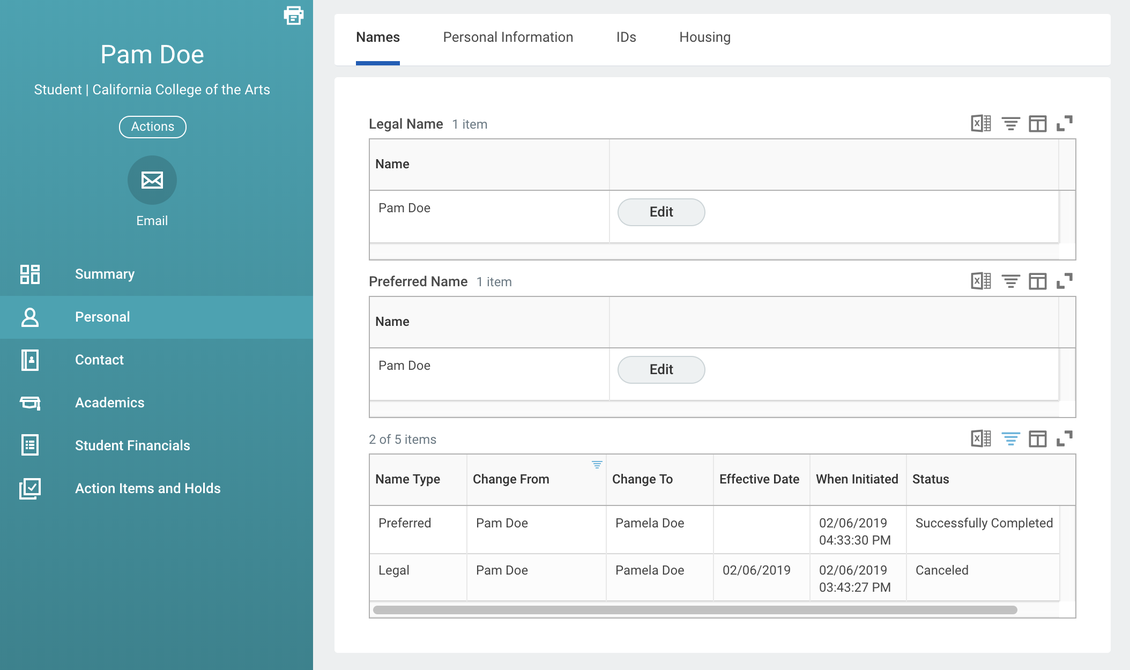This screenshot has width=1130, height=670.
Task: Open the Personal Information tab
Action: (x=508, y=37)
